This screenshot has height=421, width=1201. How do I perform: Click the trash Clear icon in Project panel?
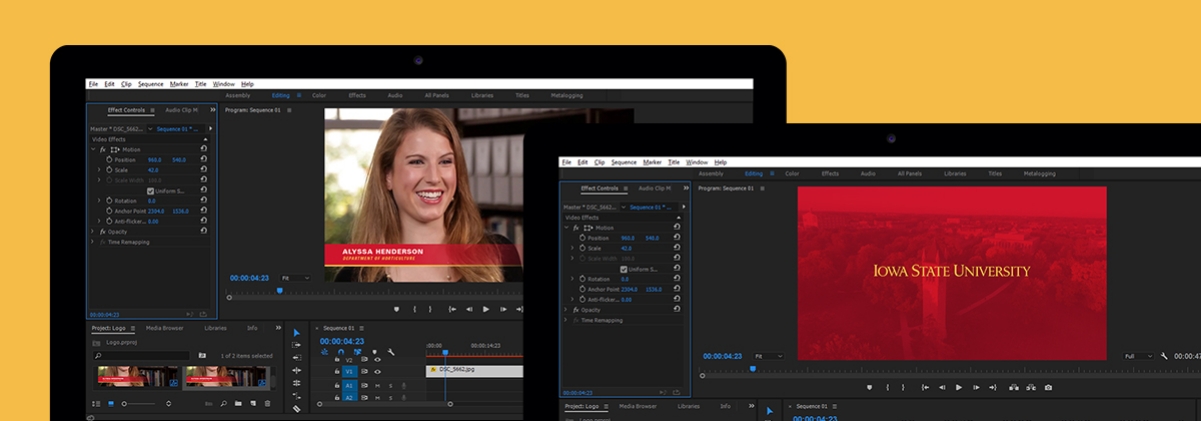pyautogui.click(x=267, y=404)
